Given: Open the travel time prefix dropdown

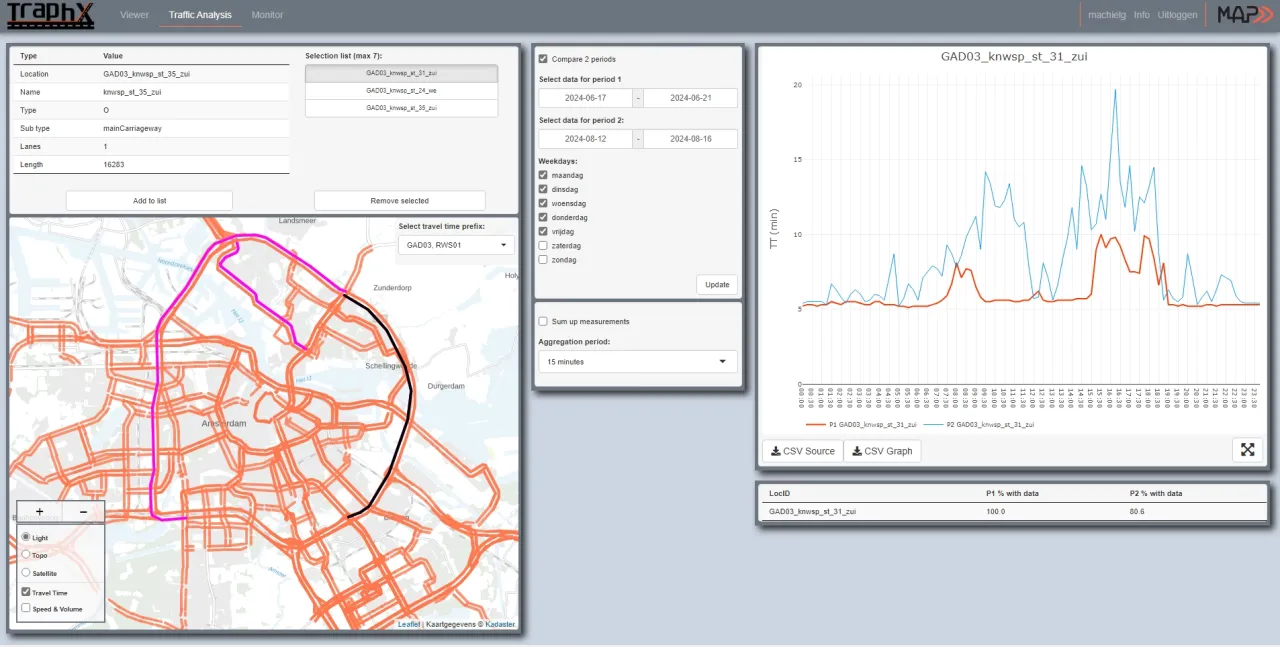Looking at the screenshot, I should coord(456,244).
